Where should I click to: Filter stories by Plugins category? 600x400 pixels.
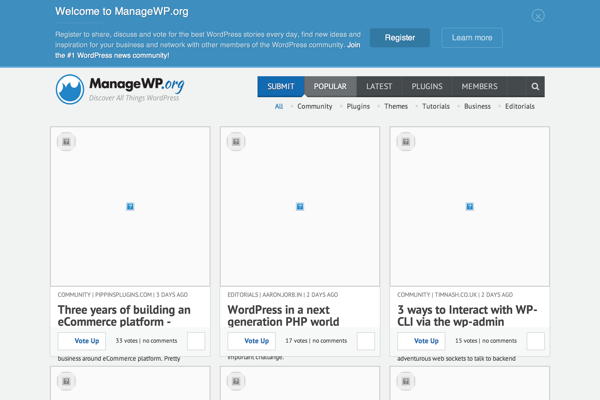point(358,106)
